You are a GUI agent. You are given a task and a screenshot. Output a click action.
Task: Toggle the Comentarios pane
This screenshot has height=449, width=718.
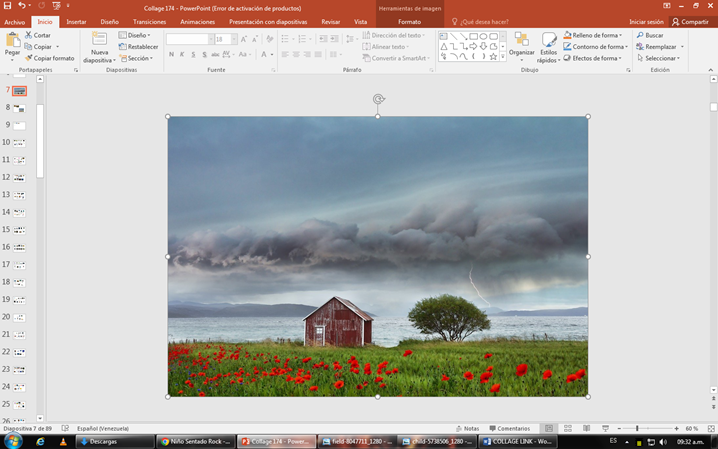509,428
